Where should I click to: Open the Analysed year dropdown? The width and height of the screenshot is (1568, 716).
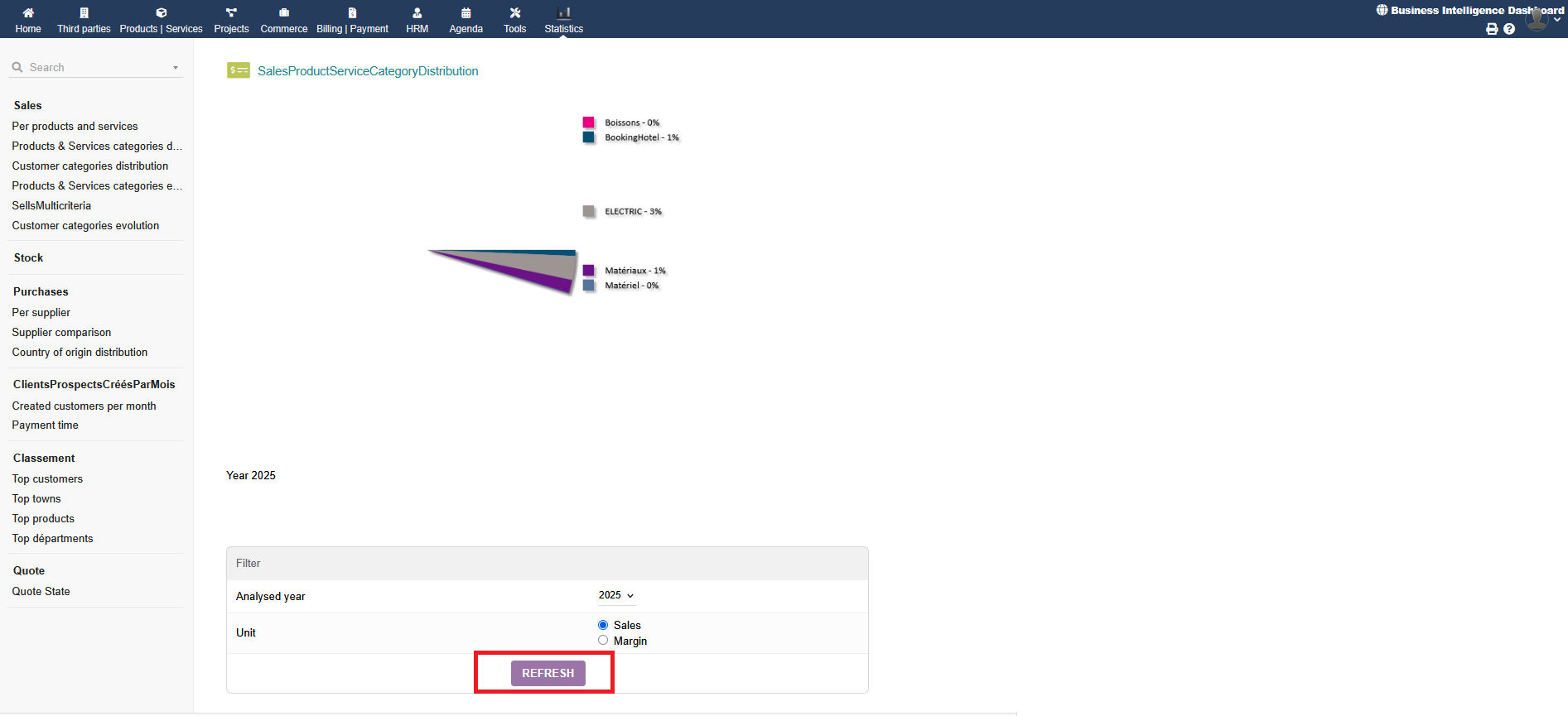616,595
